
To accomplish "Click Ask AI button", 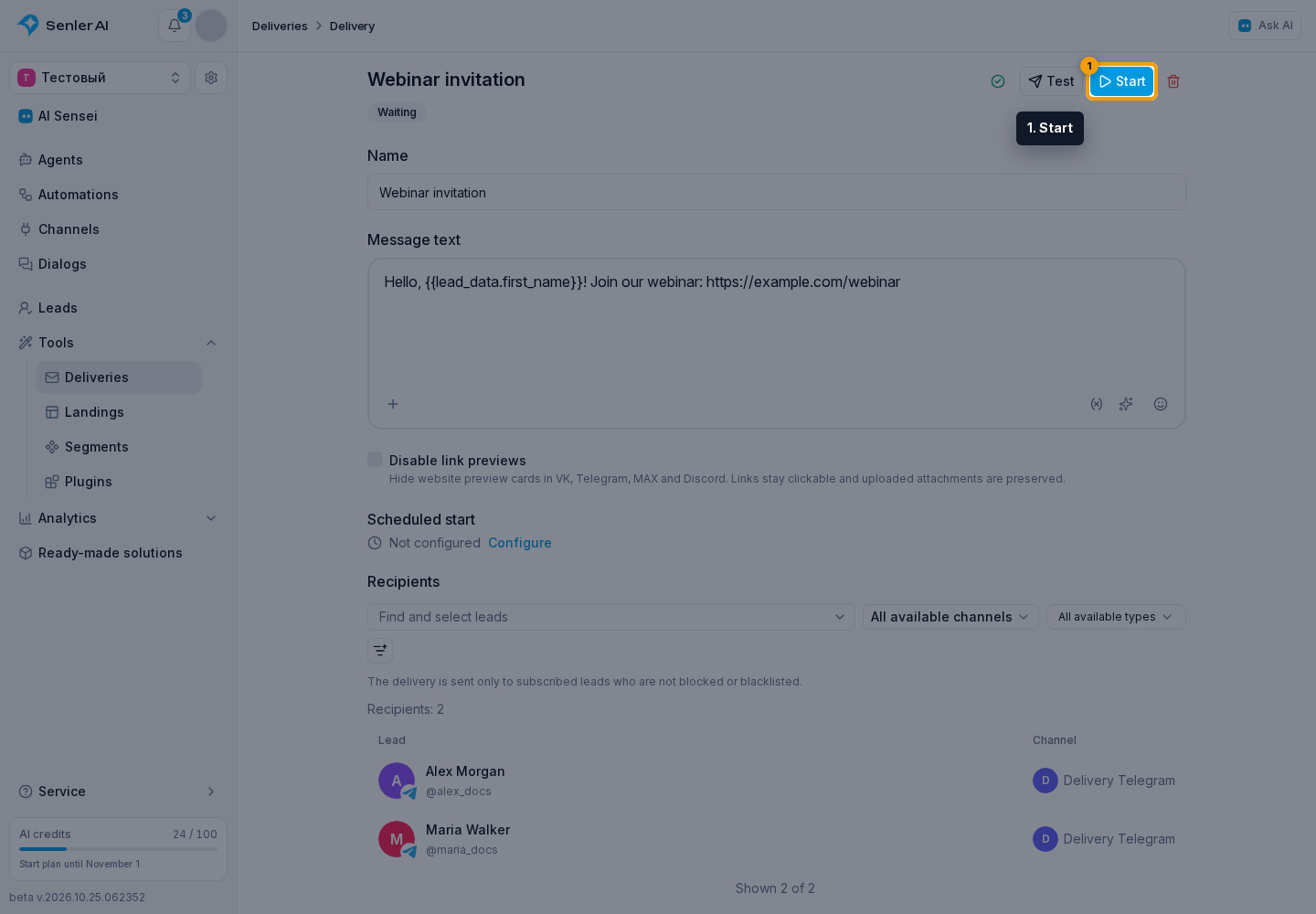I will 1265,26.
